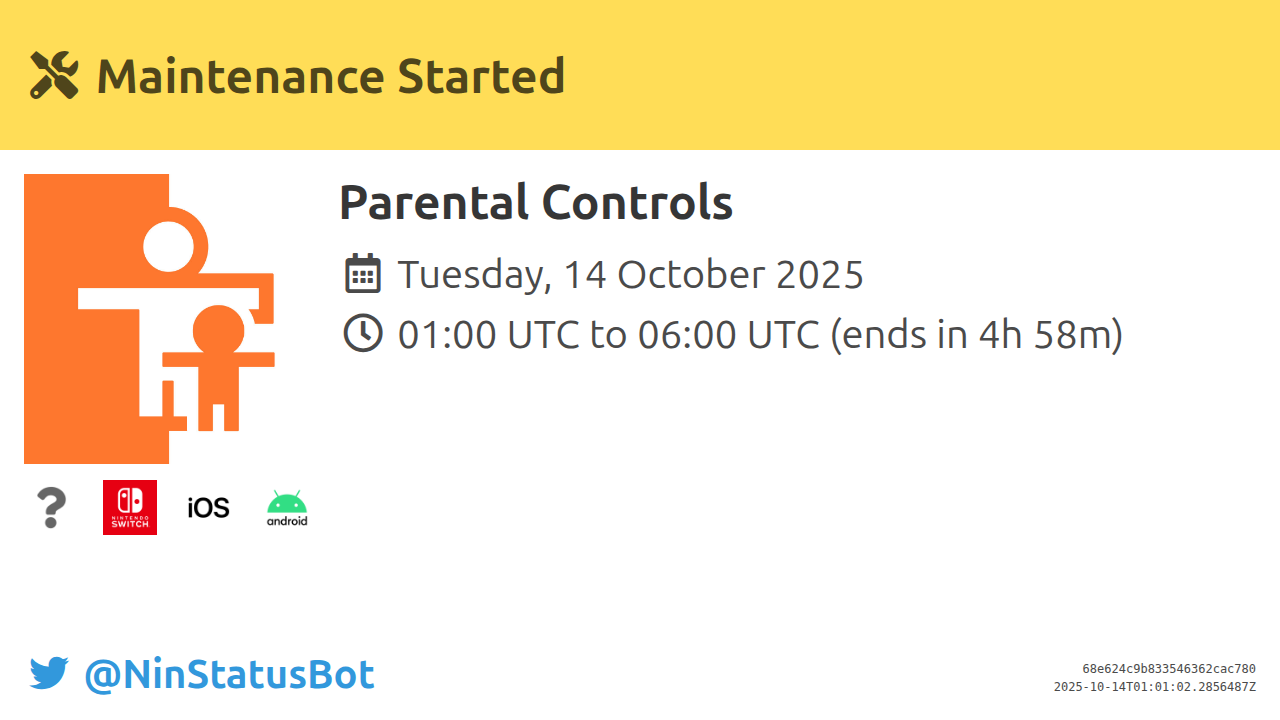
Task: Click the word "Tuesday" in the date
Action: (474, 274)
